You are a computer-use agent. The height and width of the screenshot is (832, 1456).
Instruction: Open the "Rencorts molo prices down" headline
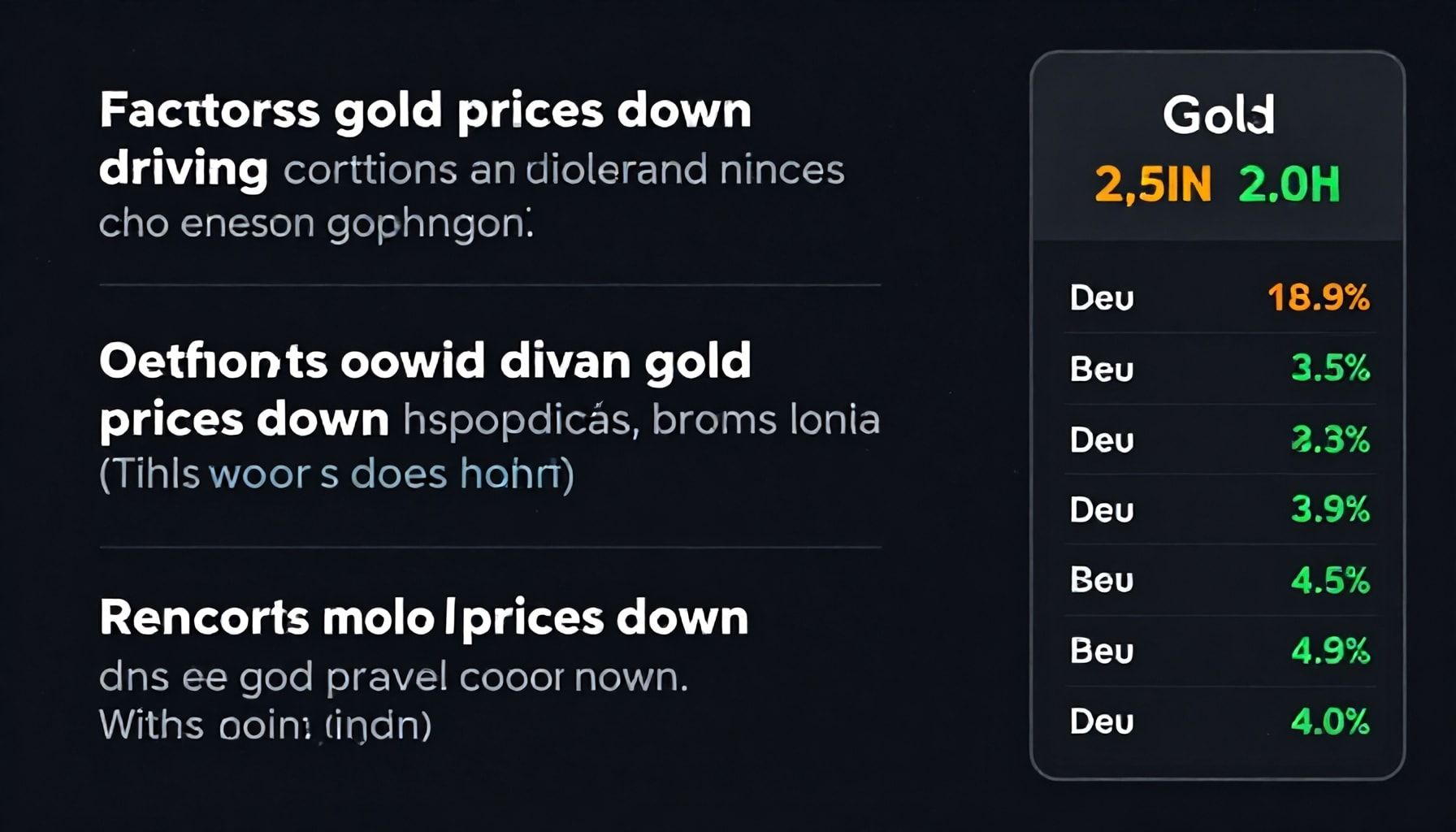click(x=423, y=618)
